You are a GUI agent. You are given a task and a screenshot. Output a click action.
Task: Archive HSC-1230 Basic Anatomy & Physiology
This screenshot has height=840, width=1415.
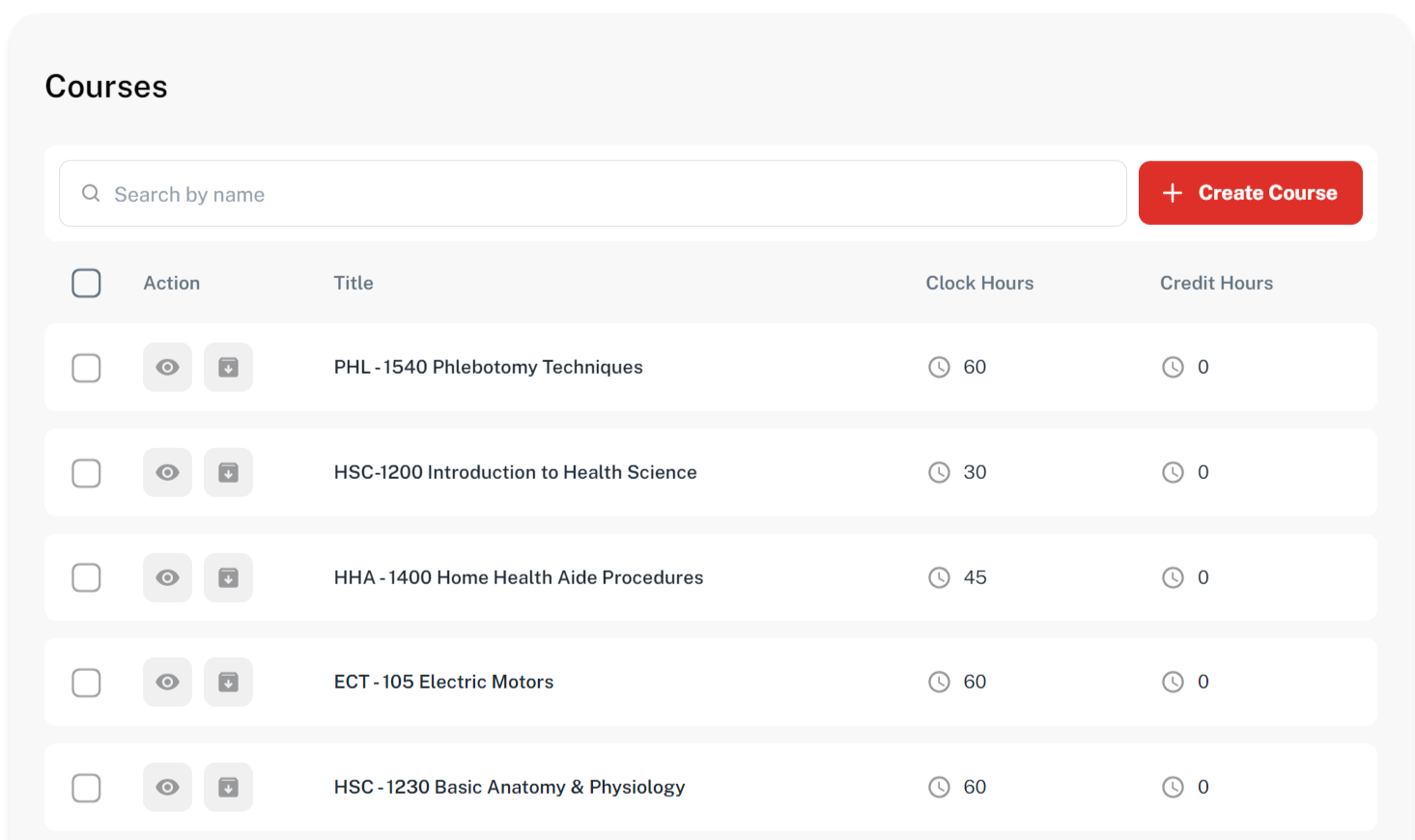(x=228, y=787)
